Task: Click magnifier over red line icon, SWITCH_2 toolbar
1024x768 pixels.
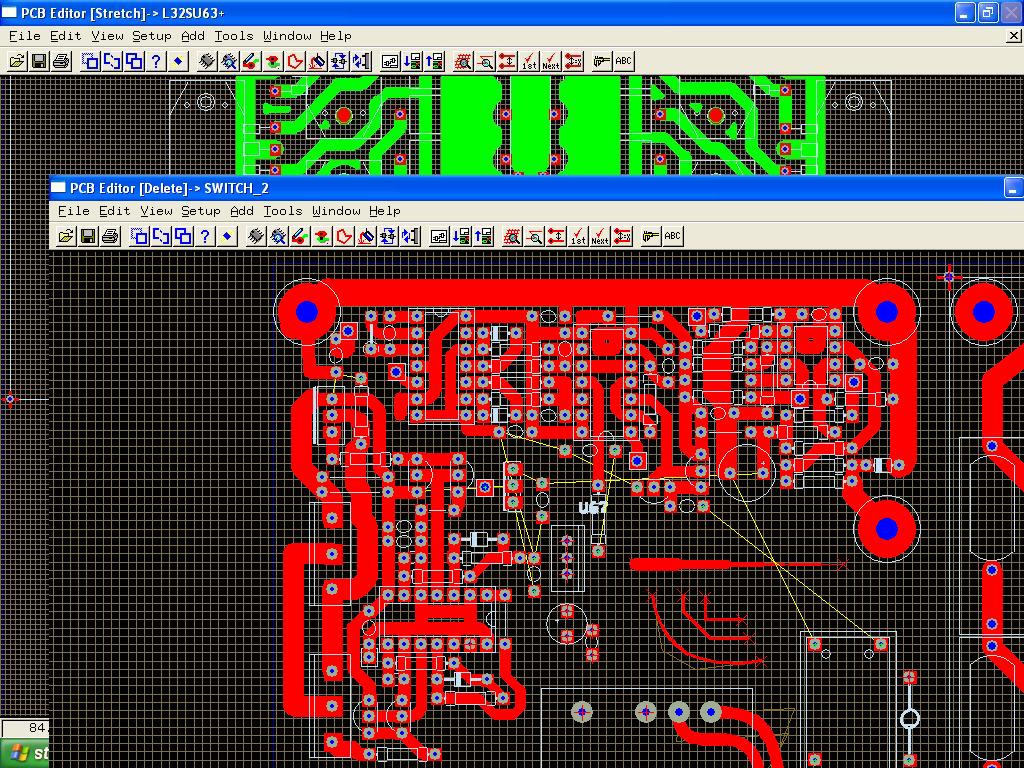Action: pyautogui.click(x=534, y=236)
